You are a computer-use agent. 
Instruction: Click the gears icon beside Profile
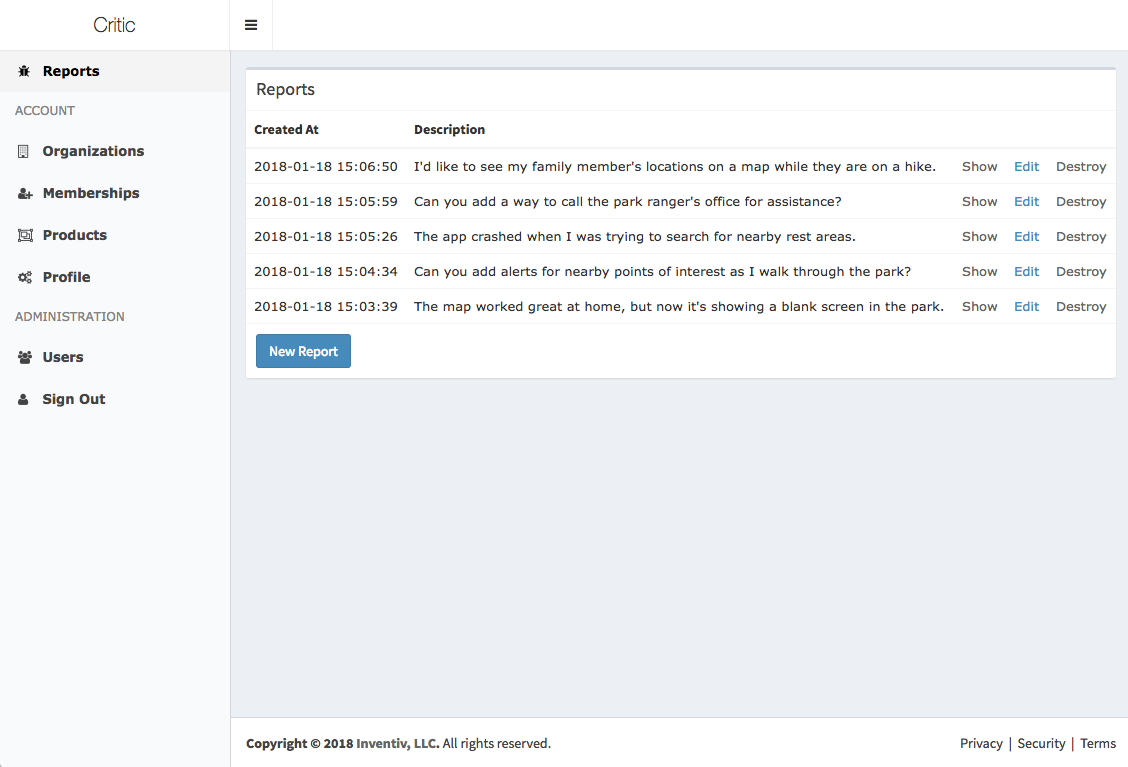point(25,277)
